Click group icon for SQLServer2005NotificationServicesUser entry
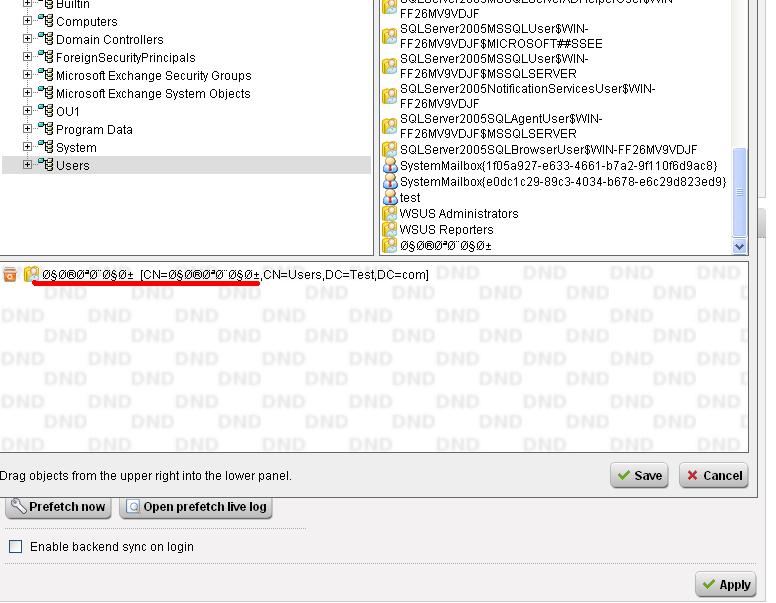 pos(389,96)
